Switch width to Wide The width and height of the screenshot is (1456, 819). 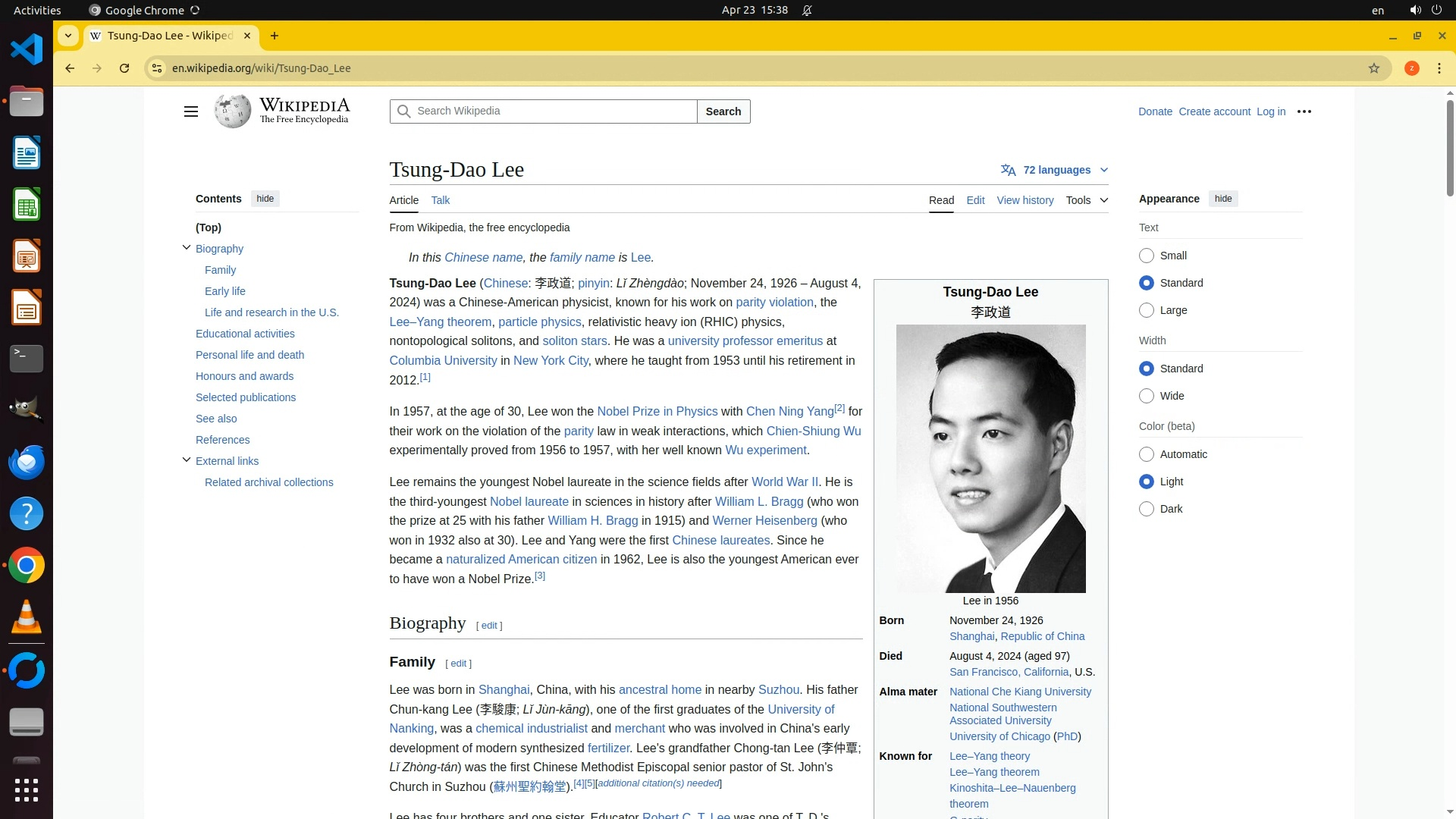(1147, 396)
